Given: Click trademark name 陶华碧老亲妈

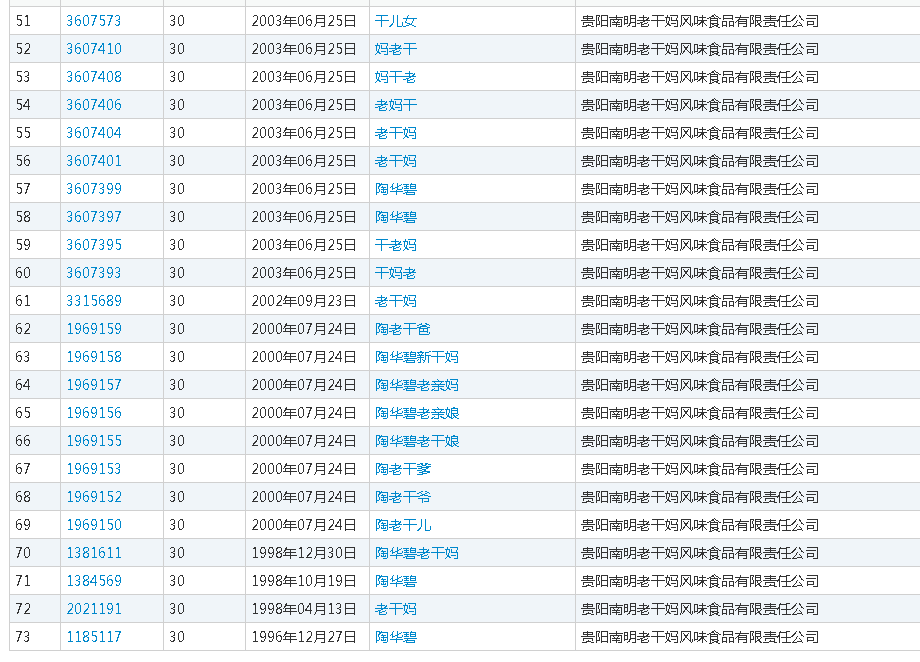Looking at the screenshot, I should (417, 385).
